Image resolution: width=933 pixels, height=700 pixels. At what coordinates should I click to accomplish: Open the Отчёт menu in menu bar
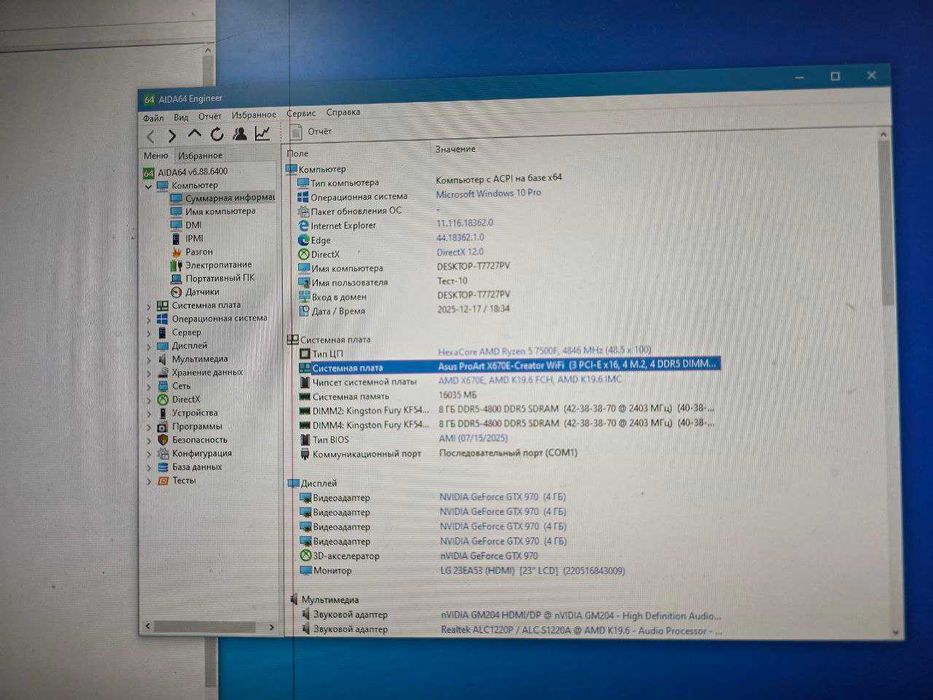coord(209,116)
